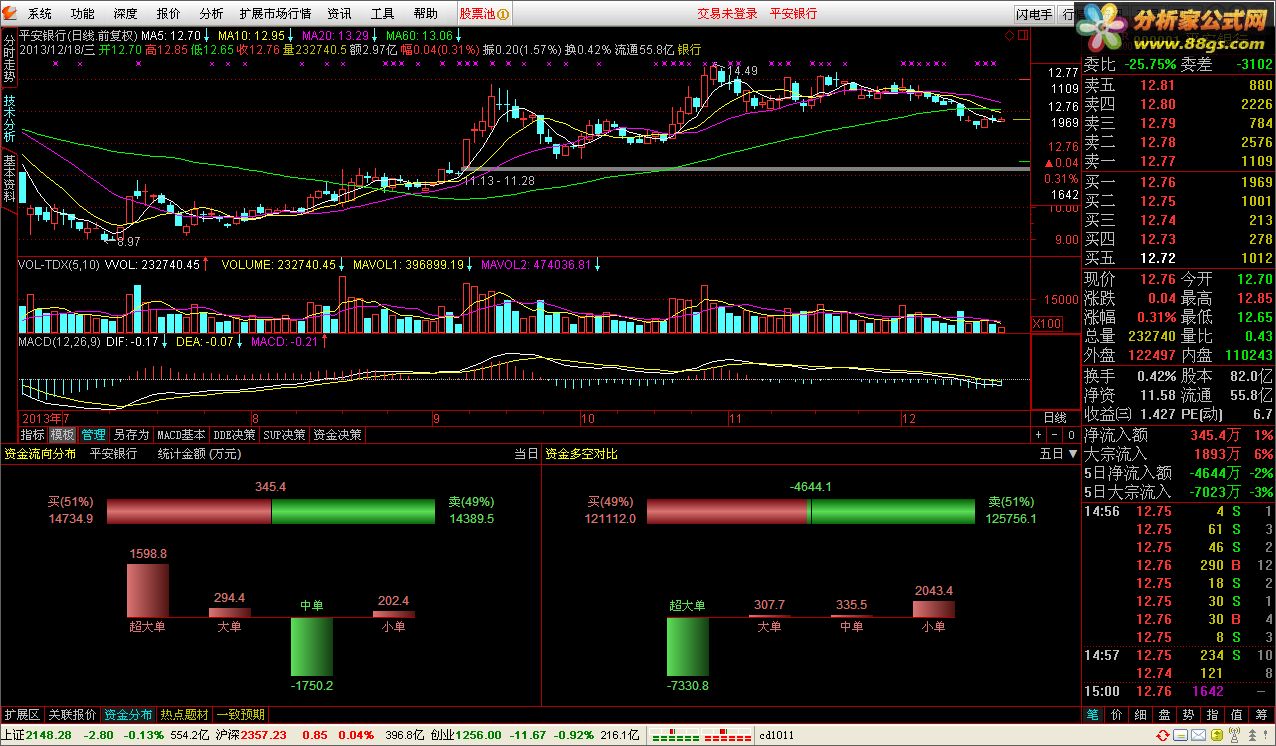Click the 指标 tab below chart

[33, 435]
